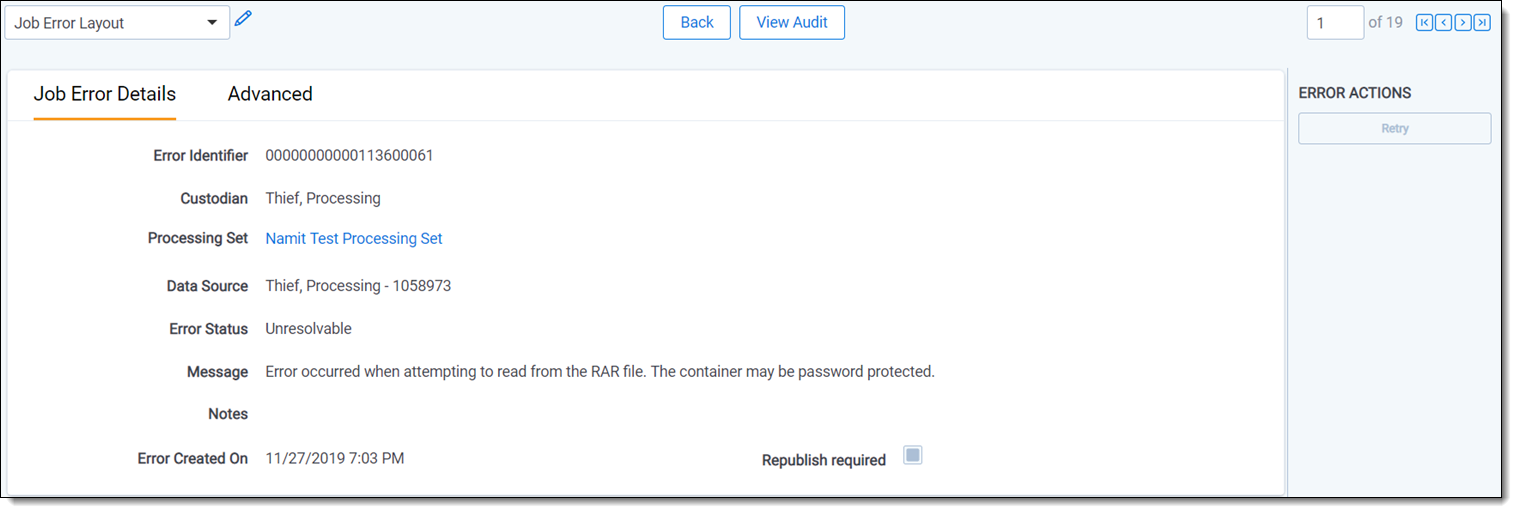Image resolution: width=1517 pixels, height=513 pixels.
Task: Click the Error Identifier number value
Action: 349,156
